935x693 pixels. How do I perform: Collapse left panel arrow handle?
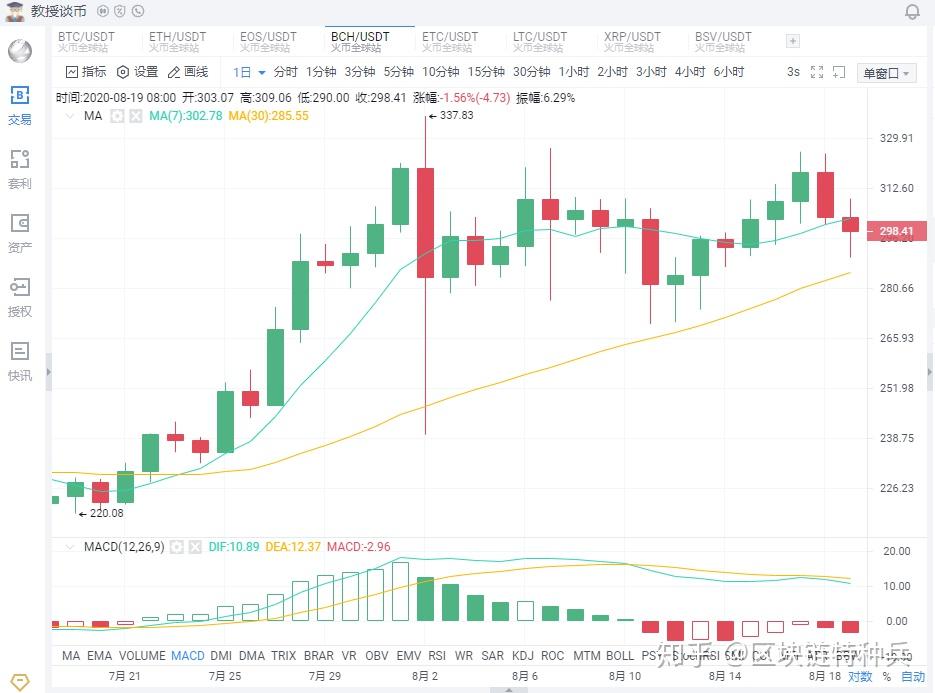coord(48,372)
